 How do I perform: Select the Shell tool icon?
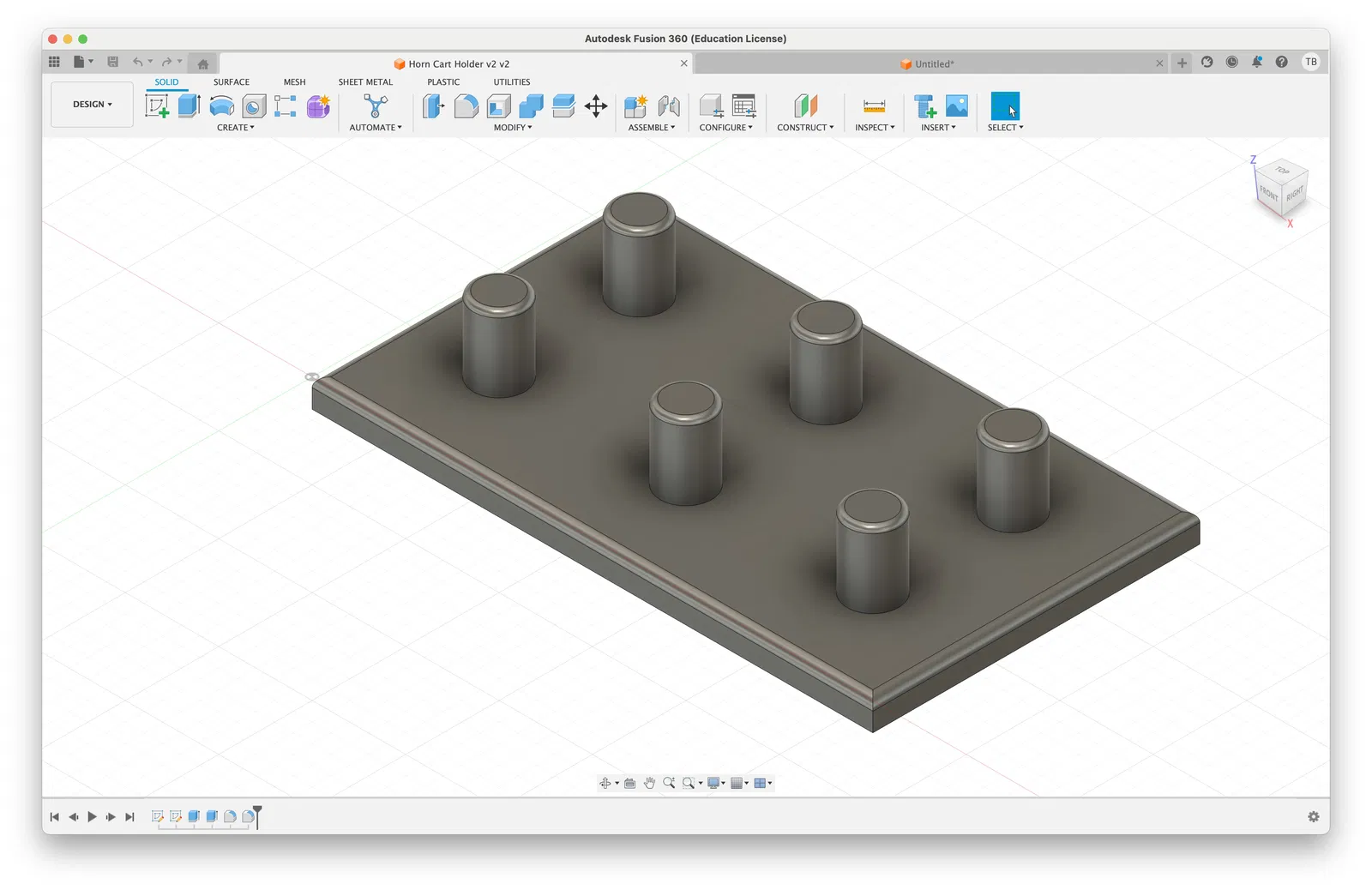point(498,106)
